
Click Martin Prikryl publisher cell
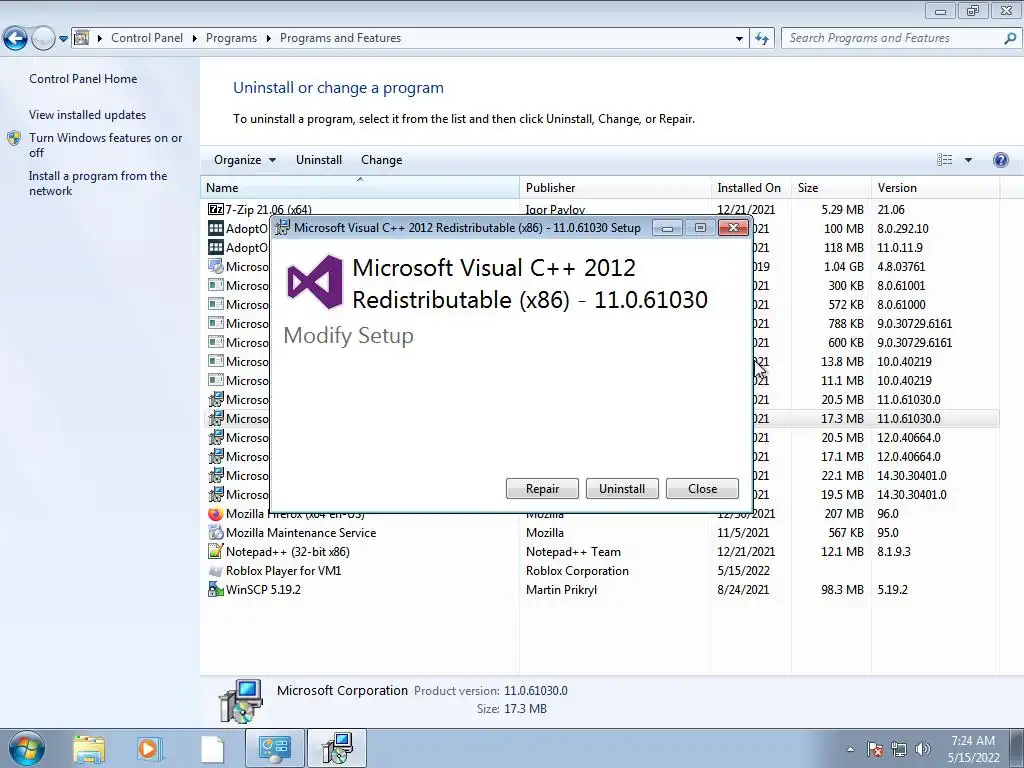tap(562, 590)
